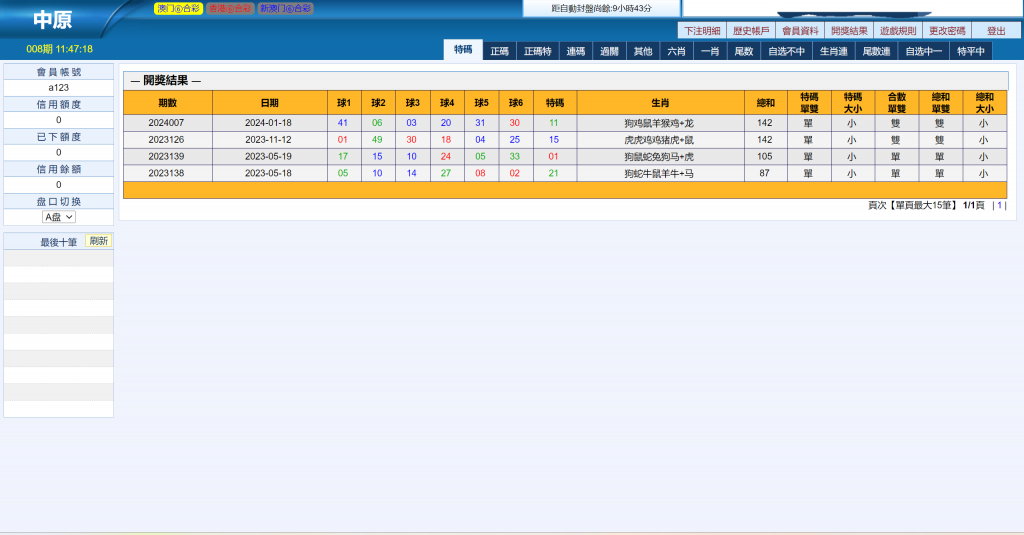This screenshot has width=1024, height=535.
Task: Switch to the 正碼 tab
Action: 500,51
